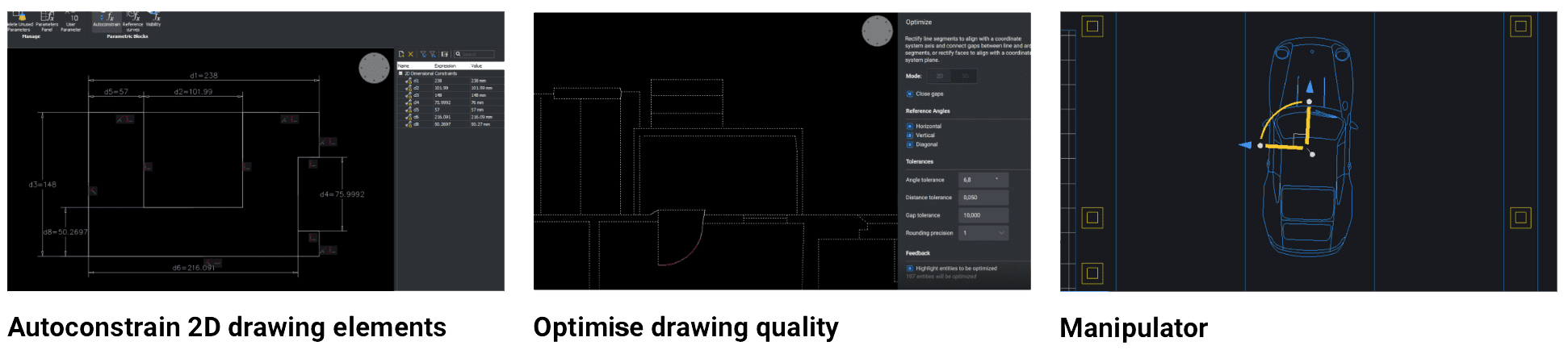Select the Reference curves tool
1568x350 pixels.
tap(132, 18)
